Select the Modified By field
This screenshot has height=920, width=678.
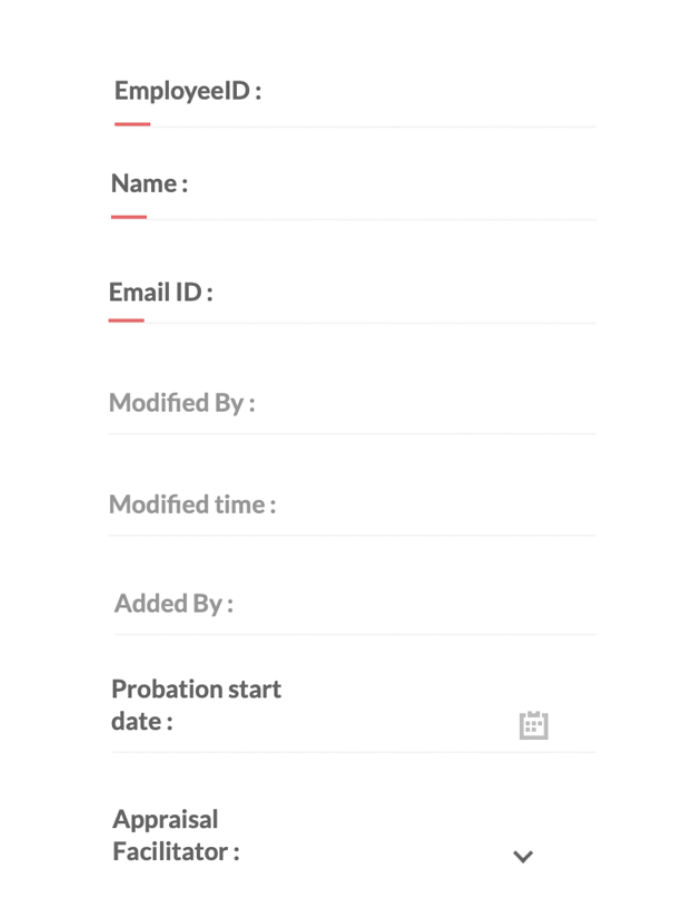coord(420,404)
